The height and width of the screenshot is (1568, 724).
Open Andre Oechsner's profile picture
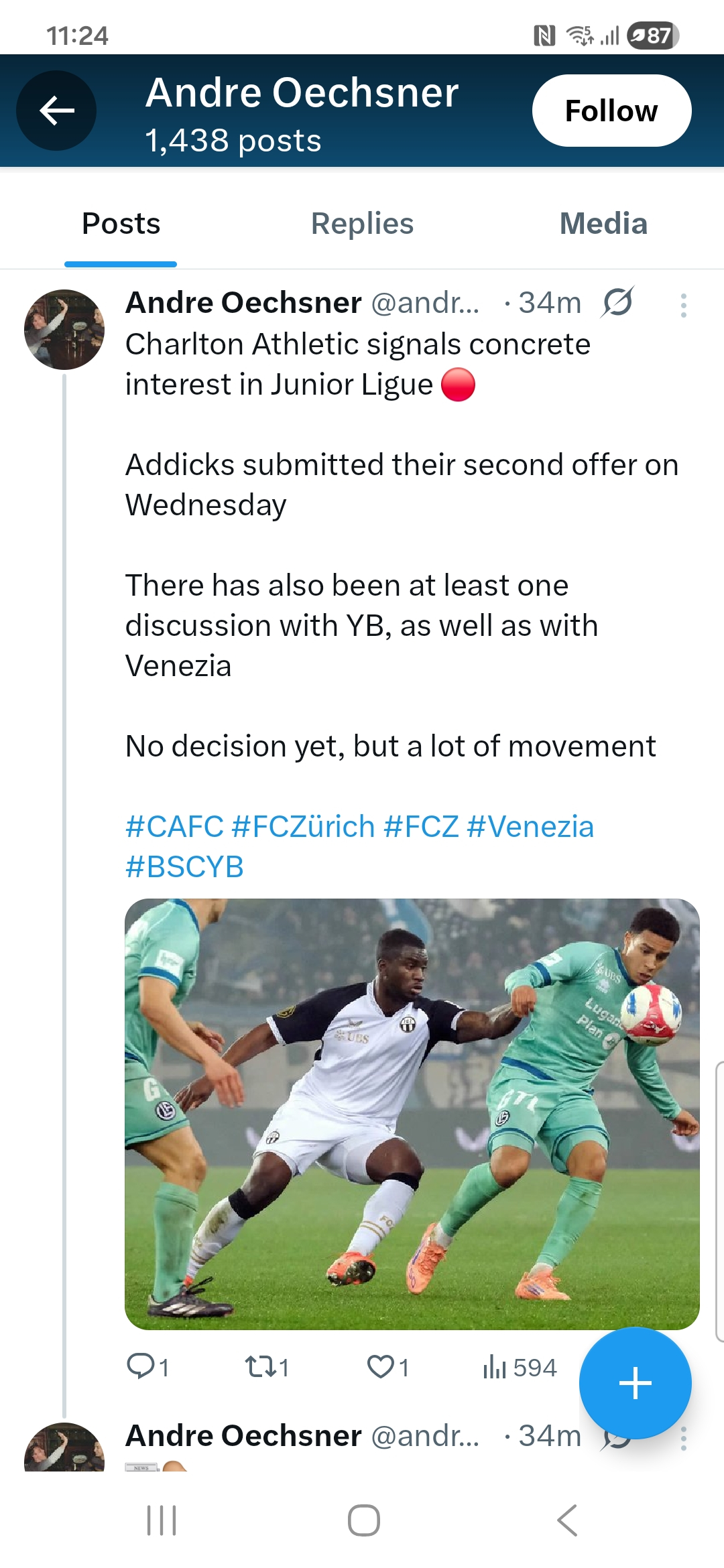(64, 330)
